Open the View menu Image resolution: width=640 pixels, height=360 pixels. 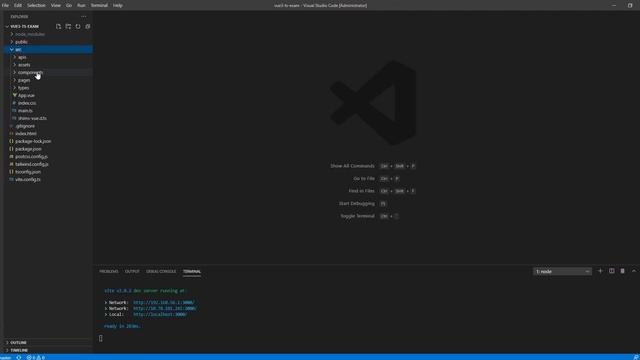(x=56, y=5)
